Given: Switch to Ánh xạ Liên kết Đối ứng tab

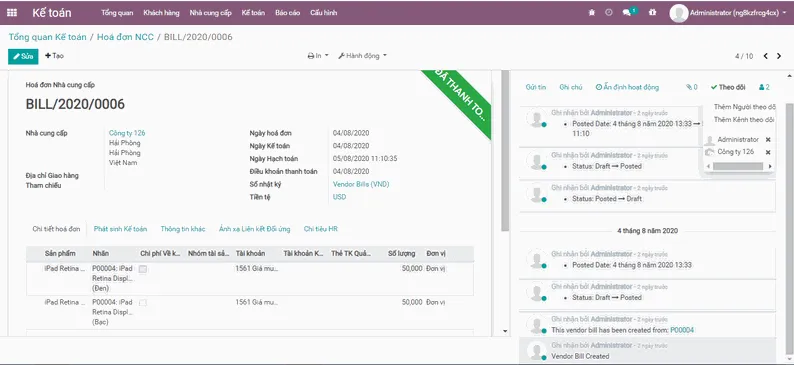Looking at the screenshot, I should click(x=255, y=229).
